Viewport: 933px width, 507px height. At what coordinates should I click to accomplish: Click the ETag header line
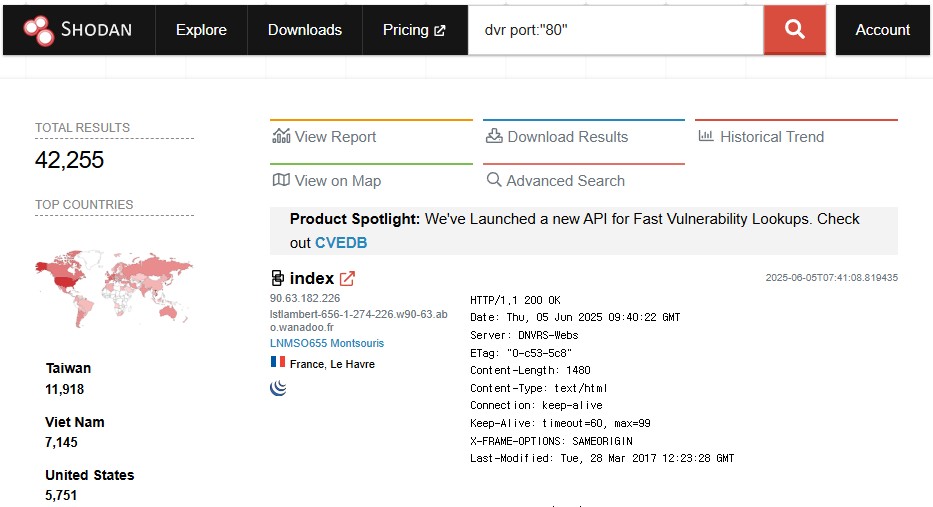[x=521, y=353]
